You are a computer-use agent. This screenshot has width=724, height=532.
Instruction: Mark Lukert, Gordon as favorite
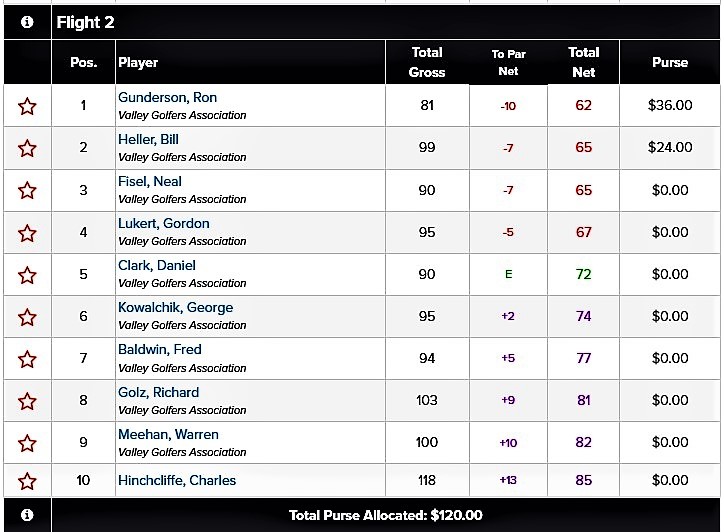point(27,233)
